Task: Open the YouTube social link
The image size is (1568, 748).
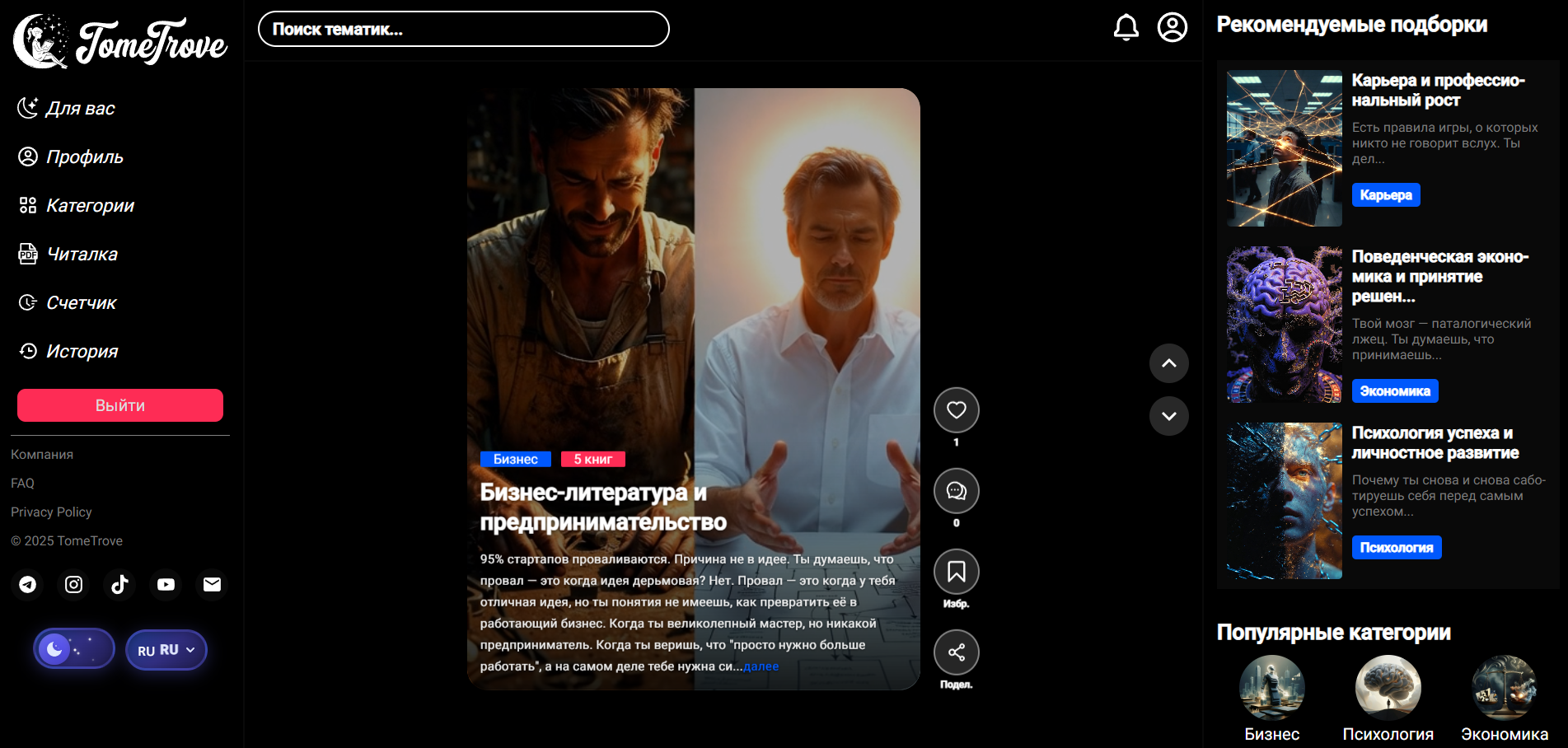Action: [x=166, y=585]
